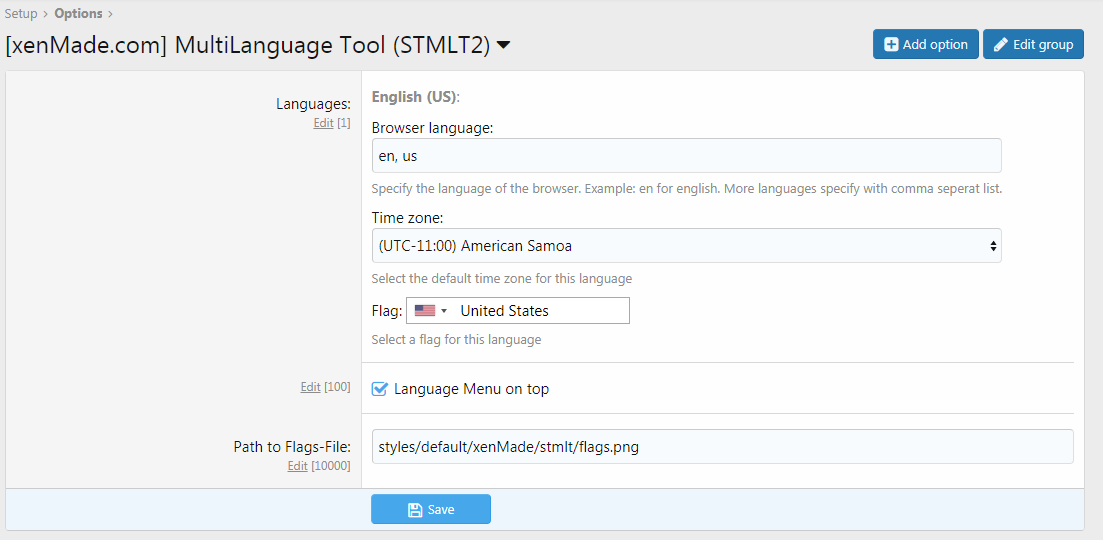Expand the MultiLanguage Tool title dropdown arrow
Viewport: 1103px width, 540px height.
coord(504,45)
